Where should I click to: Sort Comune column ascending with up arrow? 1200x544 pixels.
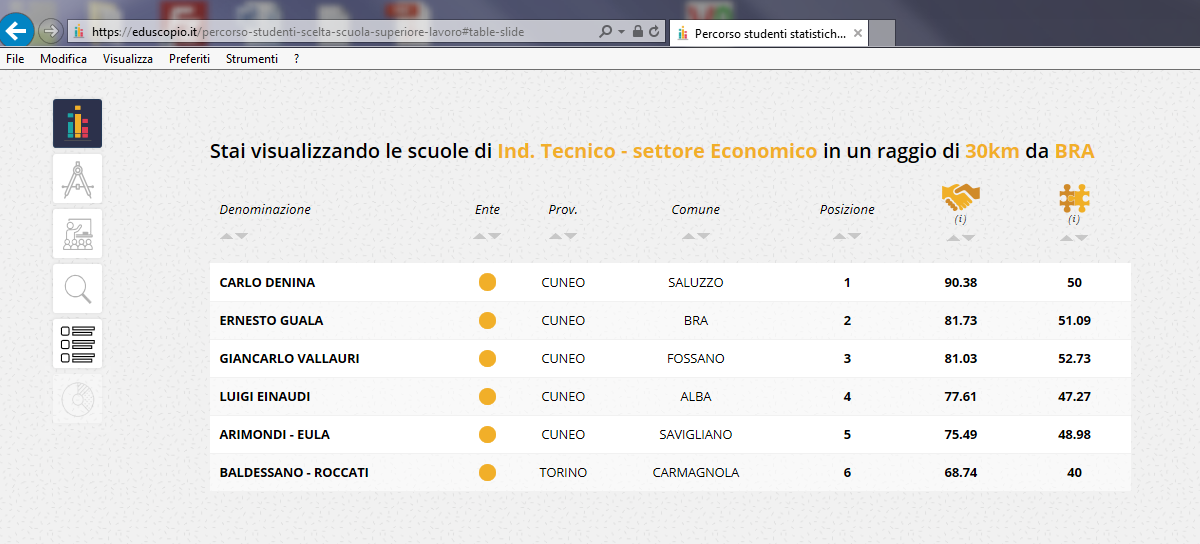point(689,236)
